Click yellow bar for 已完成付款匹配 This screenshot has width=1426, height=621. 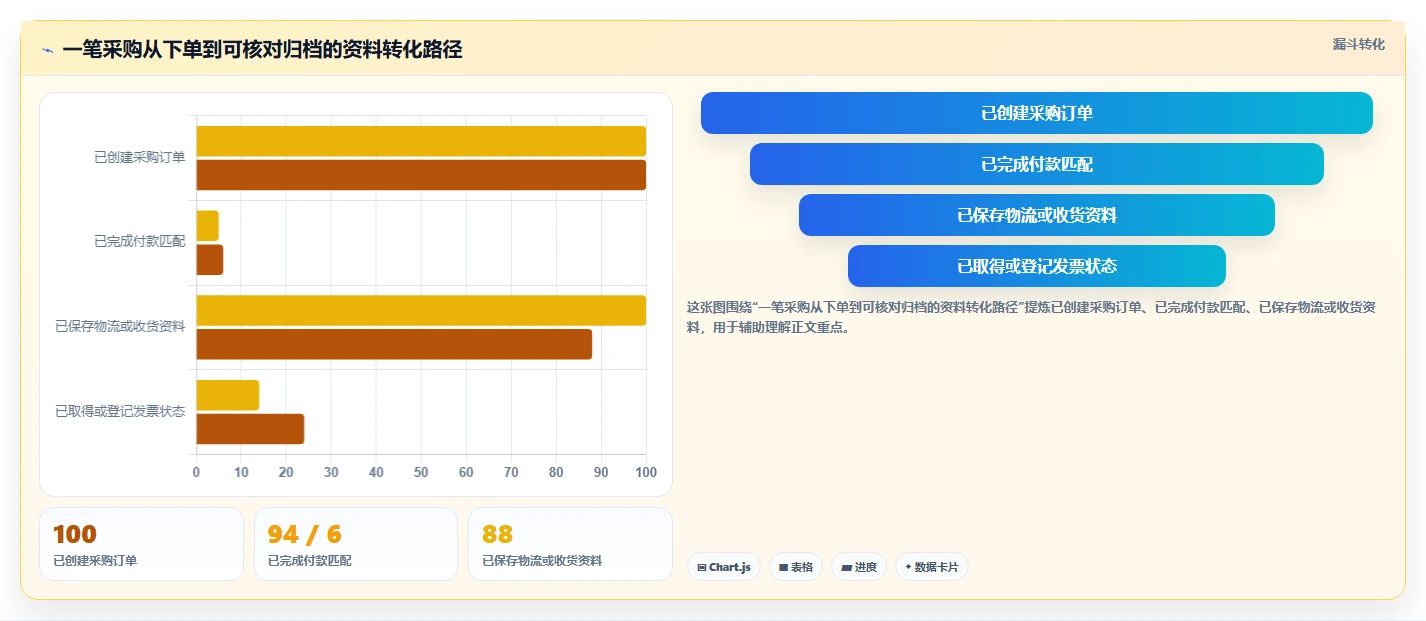coord(207,226)
